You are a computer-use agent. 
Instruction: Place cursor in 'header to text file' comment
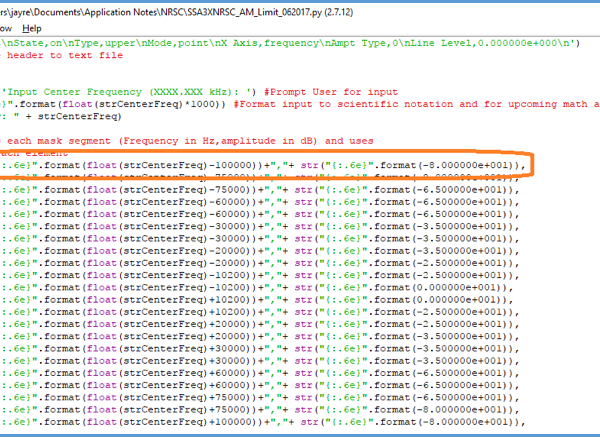tap(62, 56)
